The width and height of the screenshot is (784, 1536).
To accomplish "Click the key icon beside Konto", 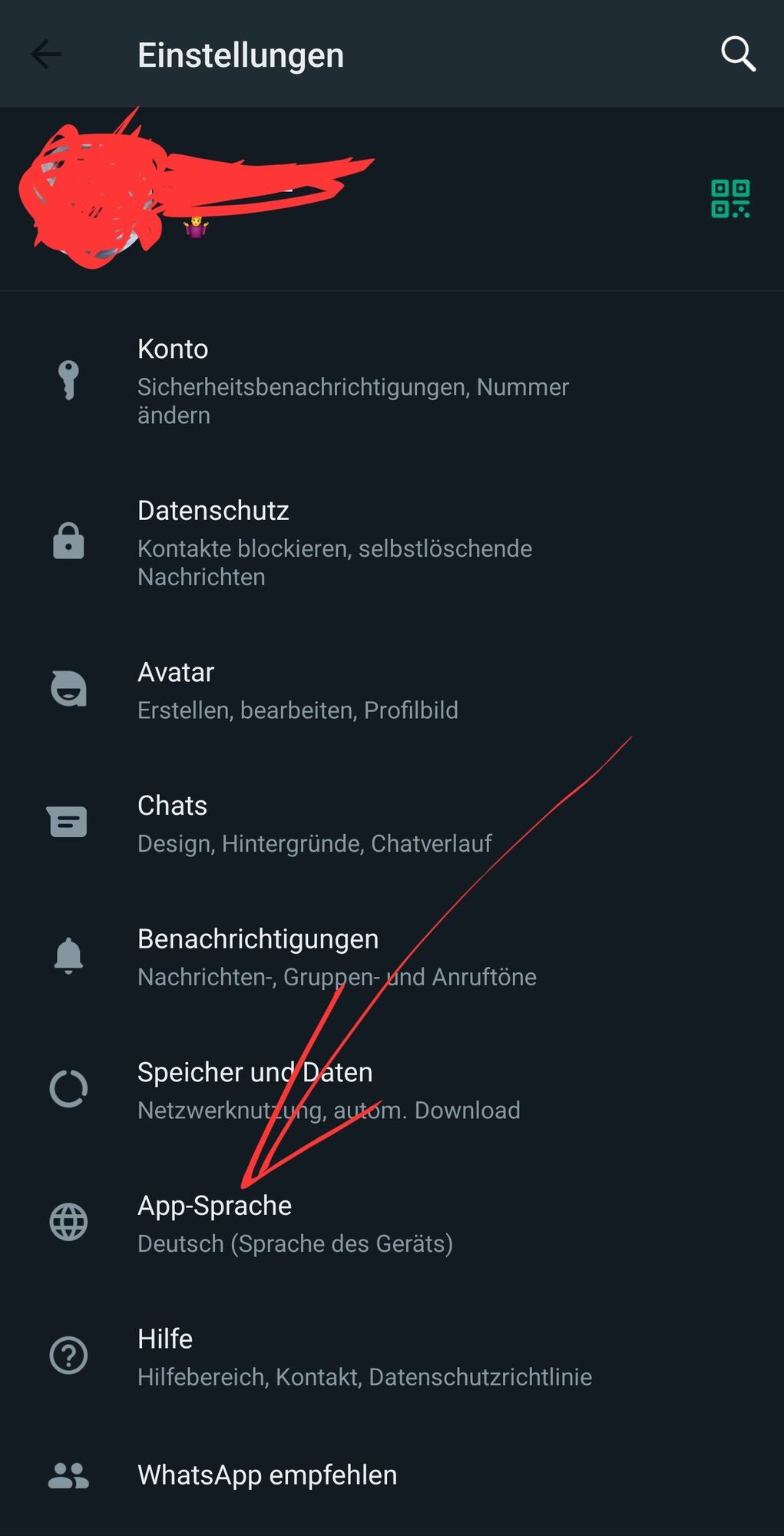I will click(68, 380).
